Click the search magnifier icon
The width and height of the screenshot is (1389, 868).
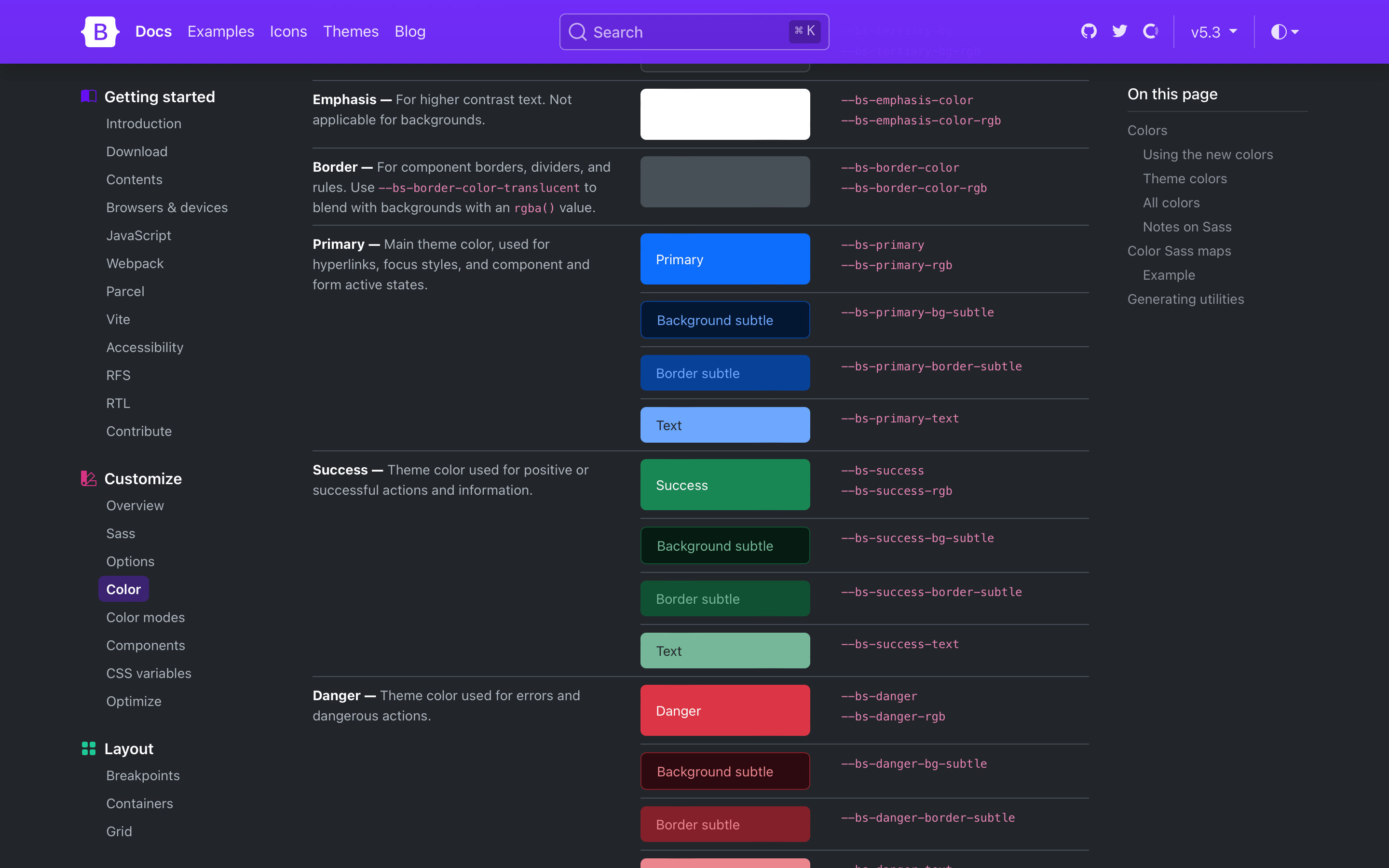(x=577, y=32)
